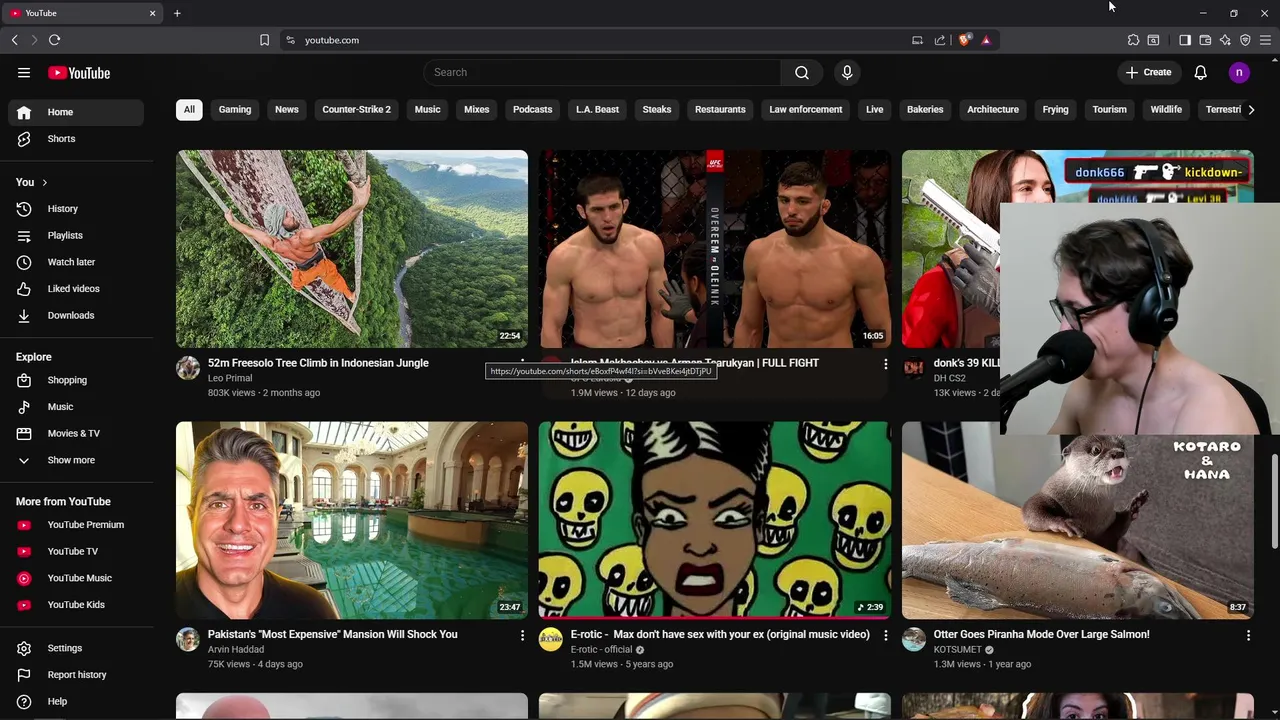
Task: Select the News filter chip
Action: pos(287,110)
